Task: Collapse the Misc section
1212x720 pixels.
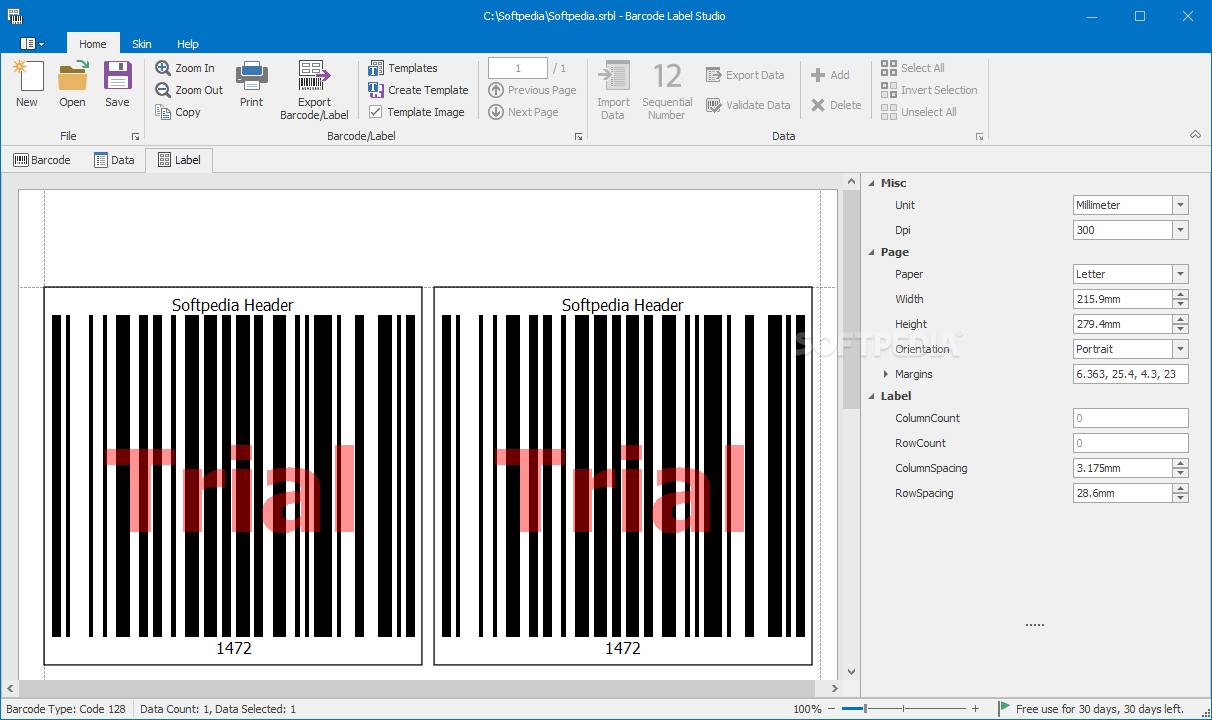Action: pyautogui.click(x=871, y=183)
